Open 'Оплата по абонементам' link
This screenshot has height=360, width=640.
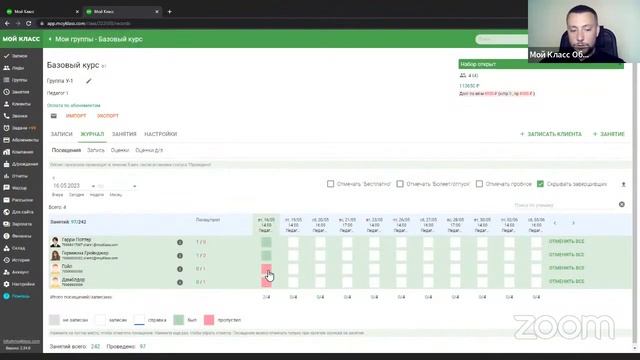pyautogui.click(x=73, y=105)
